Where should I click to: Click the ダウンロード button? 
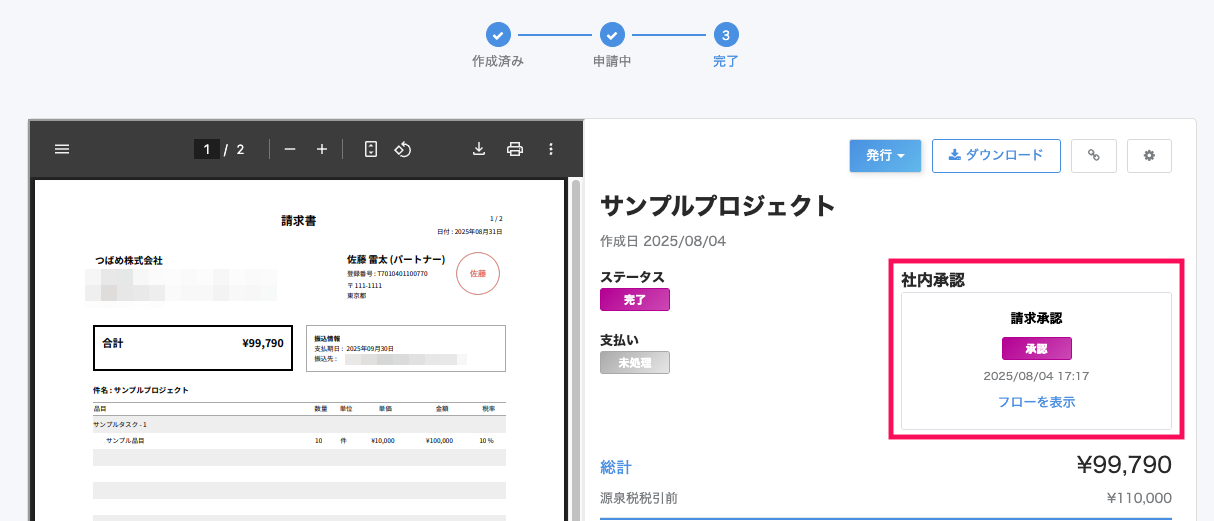pos(996,155)
